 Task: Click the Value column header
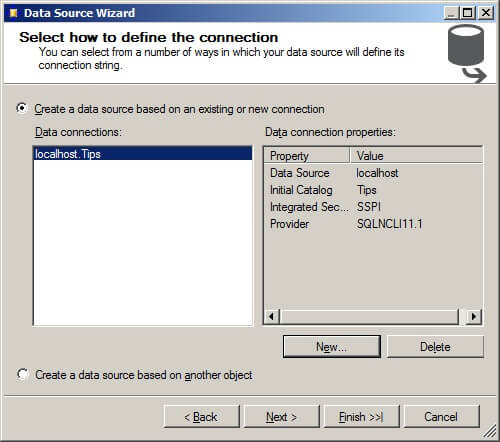pyautogui.click(x=416, y=155)
